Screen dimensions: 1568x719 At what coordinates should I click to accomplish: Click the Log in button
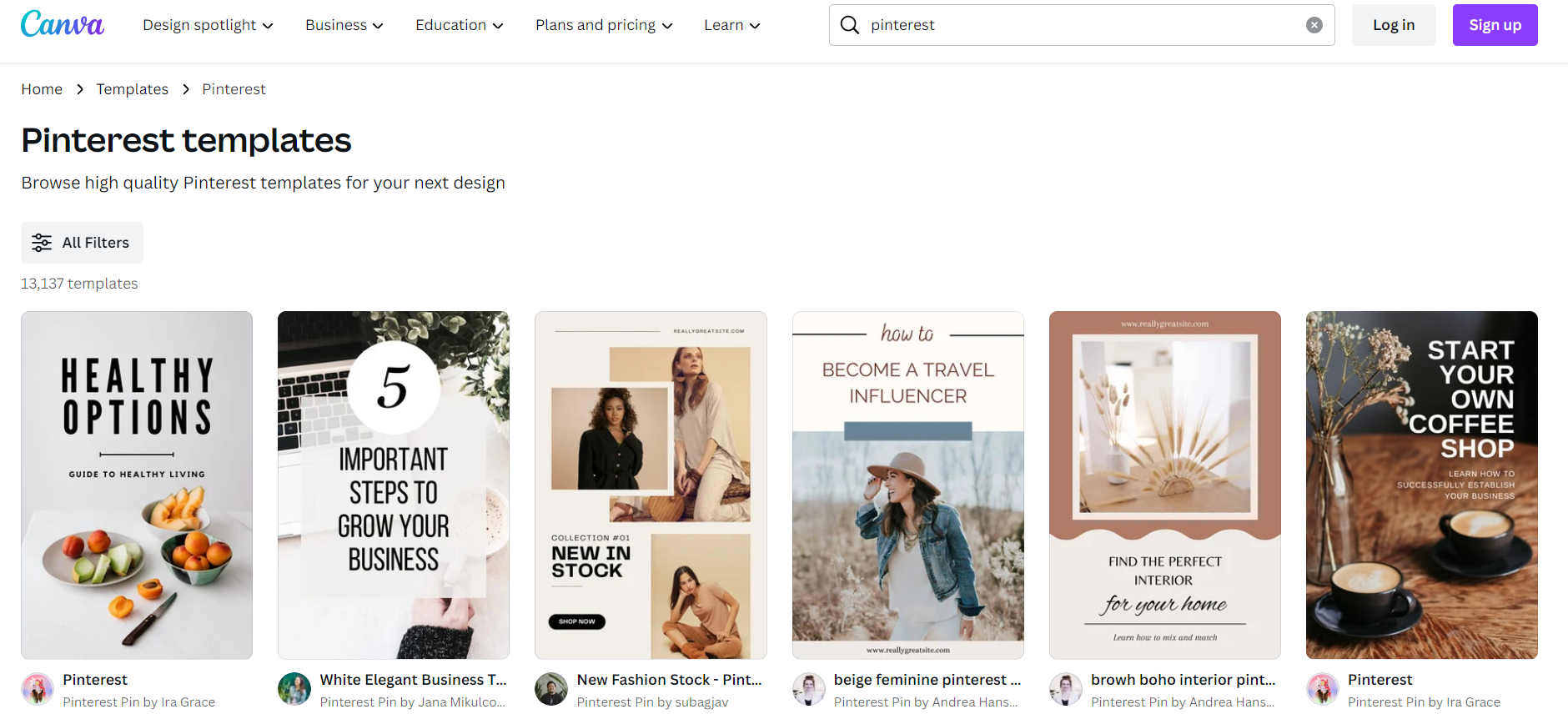(1393, 25)
